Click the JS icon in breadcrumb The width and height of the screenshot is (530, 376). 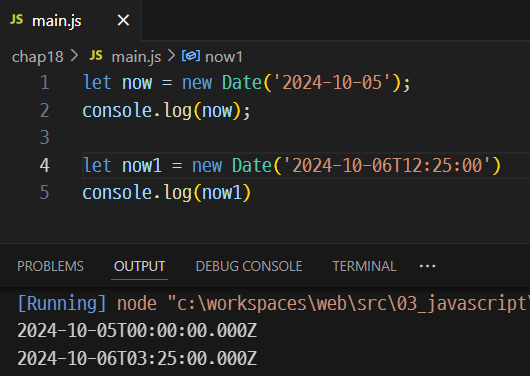96,55
